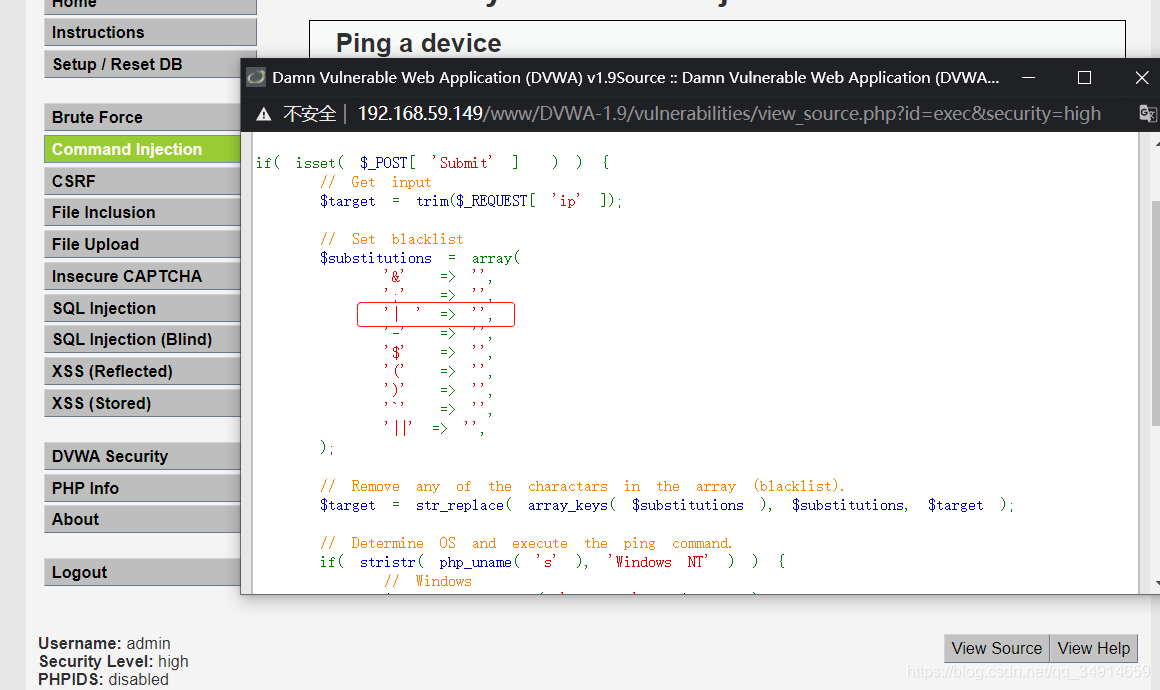This screenshot has width=1160, height=690.
Task: Click Logout in sidebar
Action: [143, 572]
